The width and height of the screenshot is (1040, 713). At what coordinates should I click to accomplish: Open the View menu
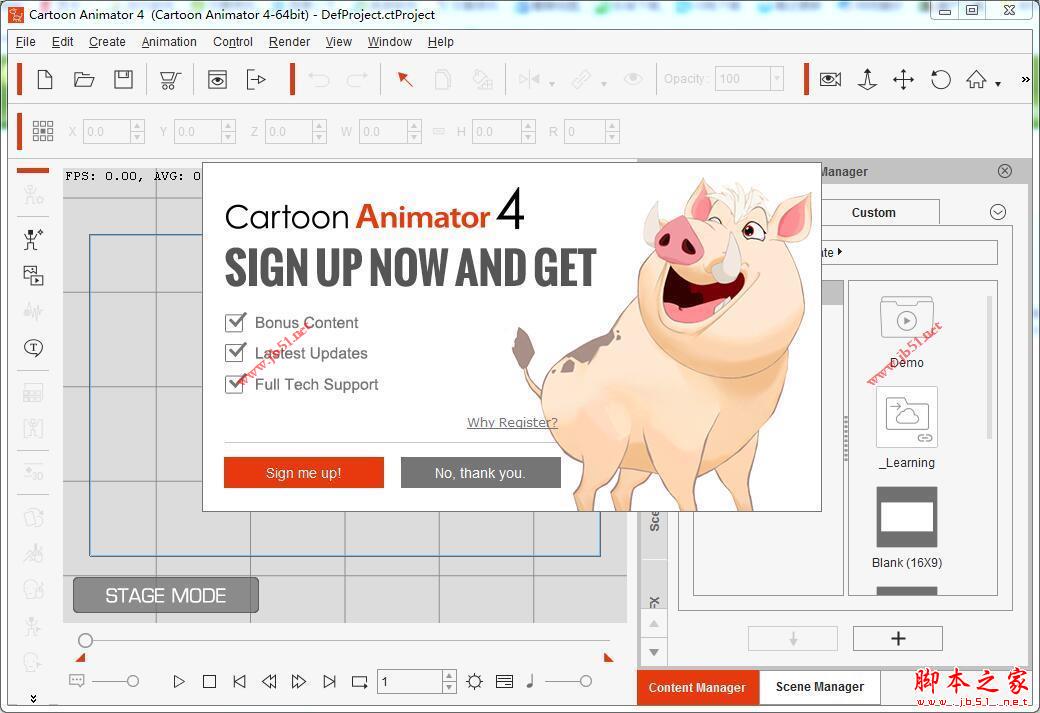[x=338, y=42]
